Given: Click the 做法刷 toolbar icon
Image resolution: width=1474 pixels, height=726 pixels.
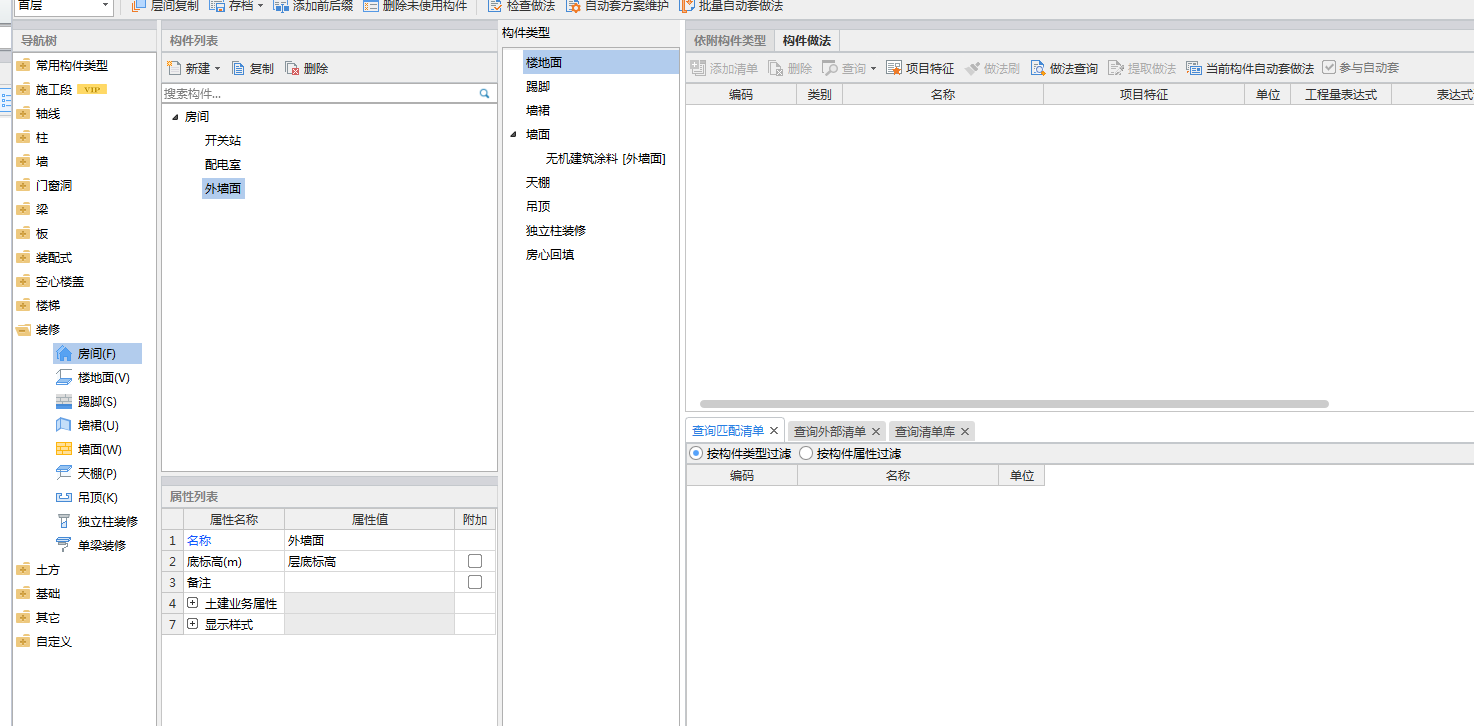Looking at the screenshot, I should pos(972,68).
